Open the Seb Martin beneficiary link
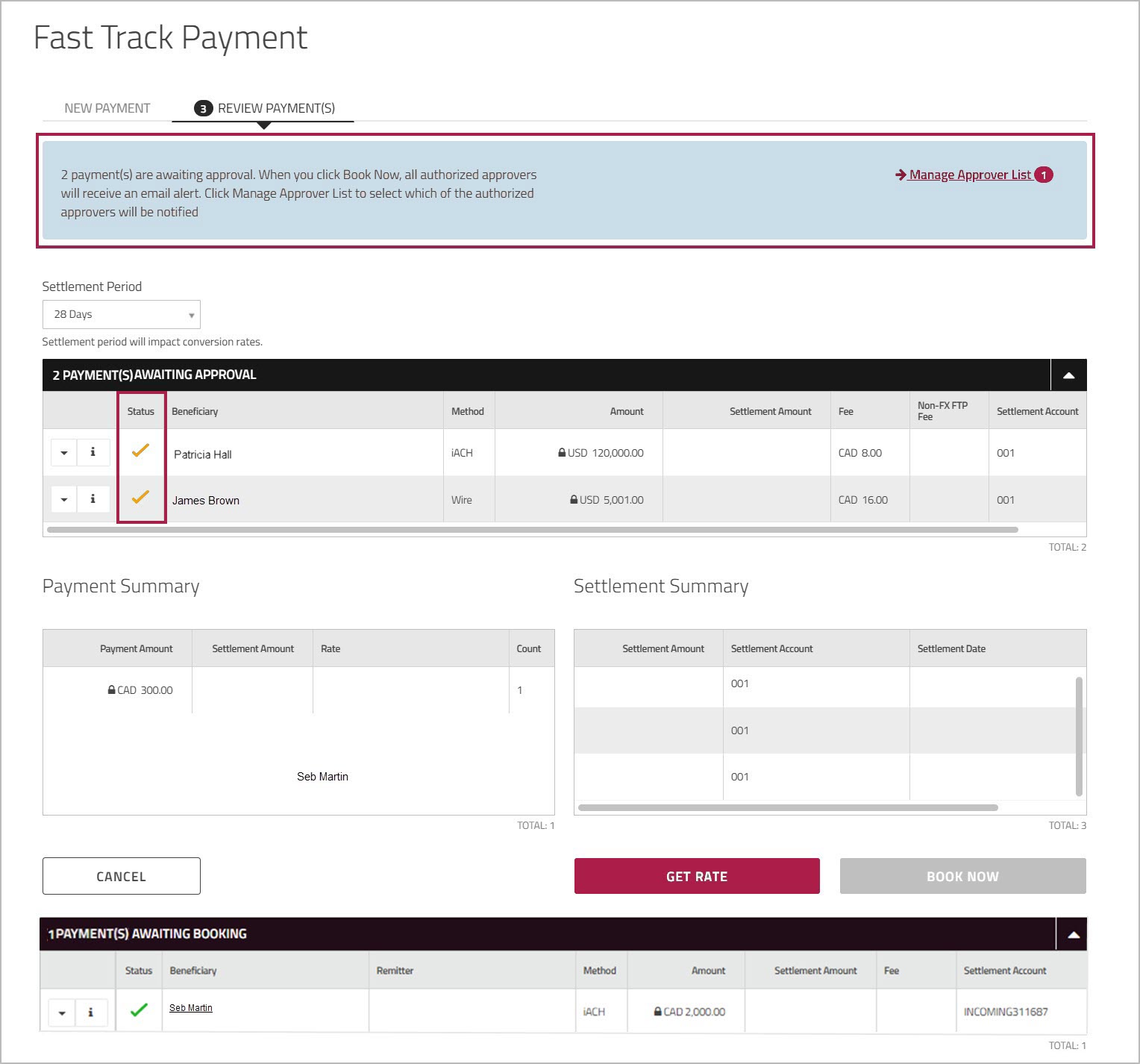 [191, 1008]
